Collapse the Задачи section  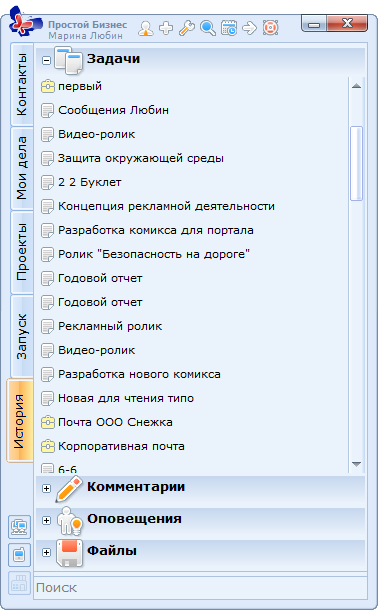(x=46, y=60)
